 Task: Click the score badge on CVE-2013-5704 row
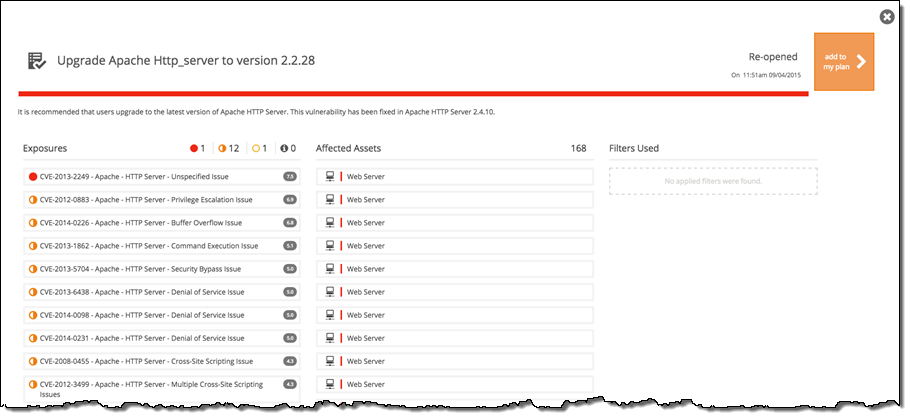pyautogui.click(x=290, y=269)
